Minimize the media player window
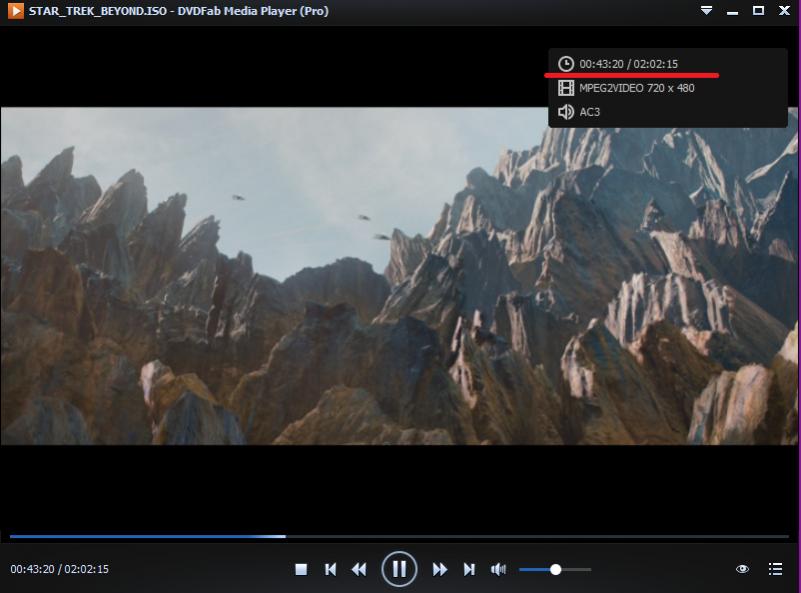The image size is (801, 593). tap(733, 10)
